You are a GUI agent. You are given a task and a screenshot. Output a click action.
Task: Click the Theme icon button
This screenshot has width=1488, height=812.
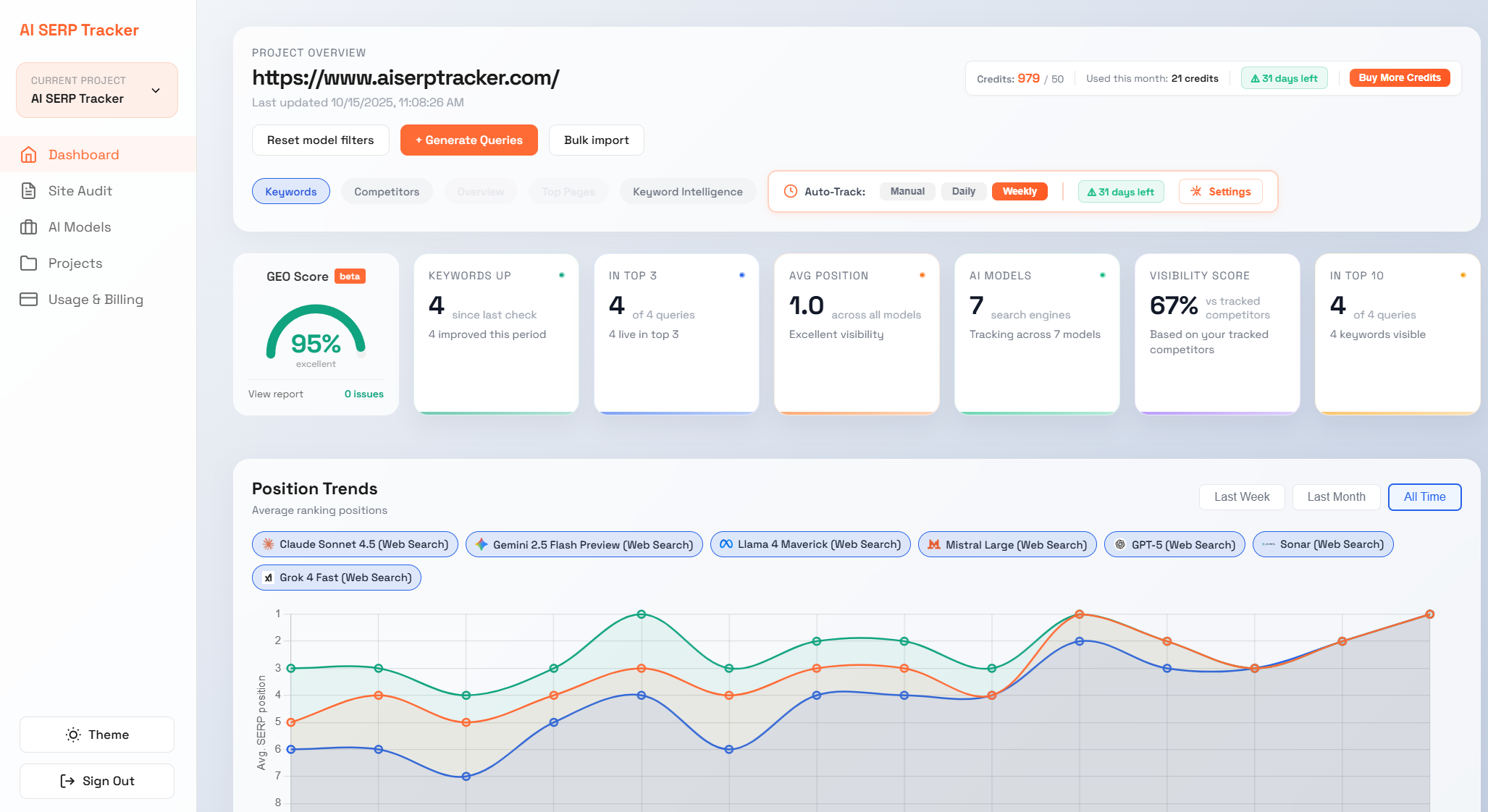[x=72, y=734]
